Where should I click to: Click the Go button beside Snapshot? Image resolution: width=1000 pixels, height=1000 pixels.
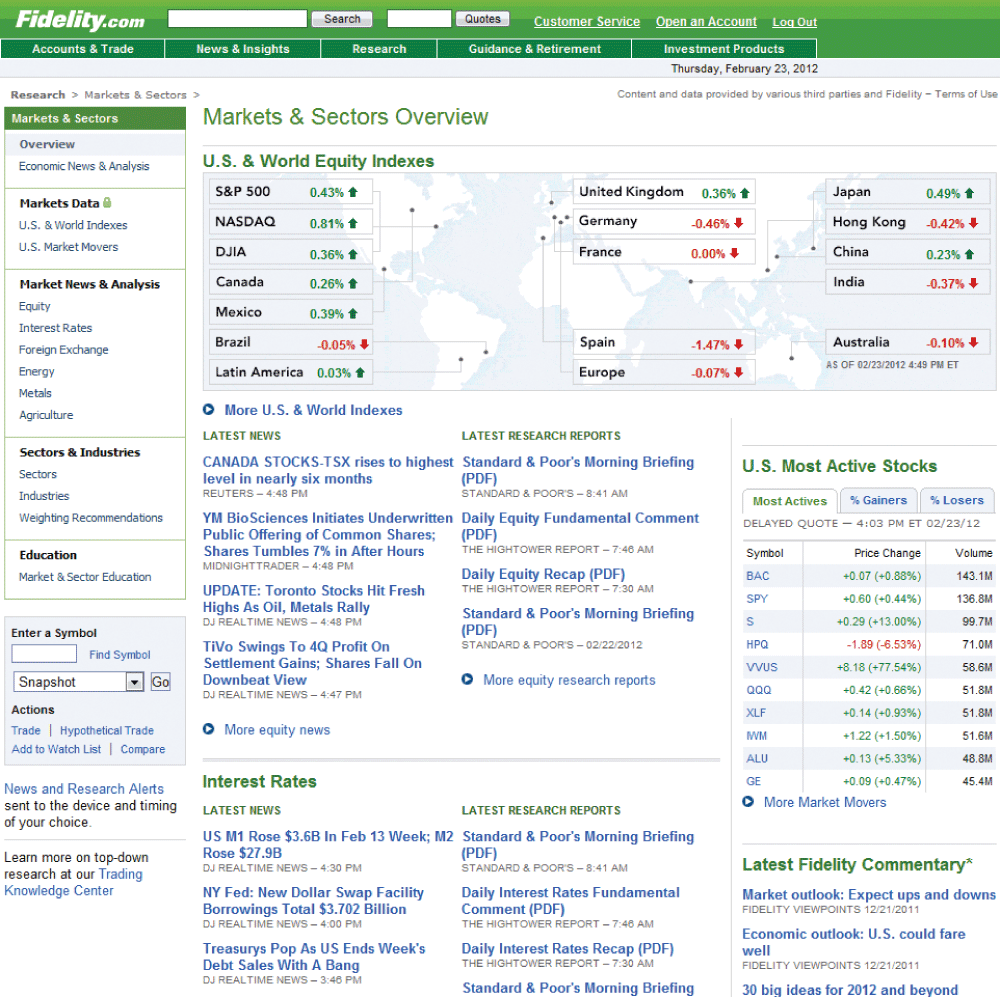160,682
